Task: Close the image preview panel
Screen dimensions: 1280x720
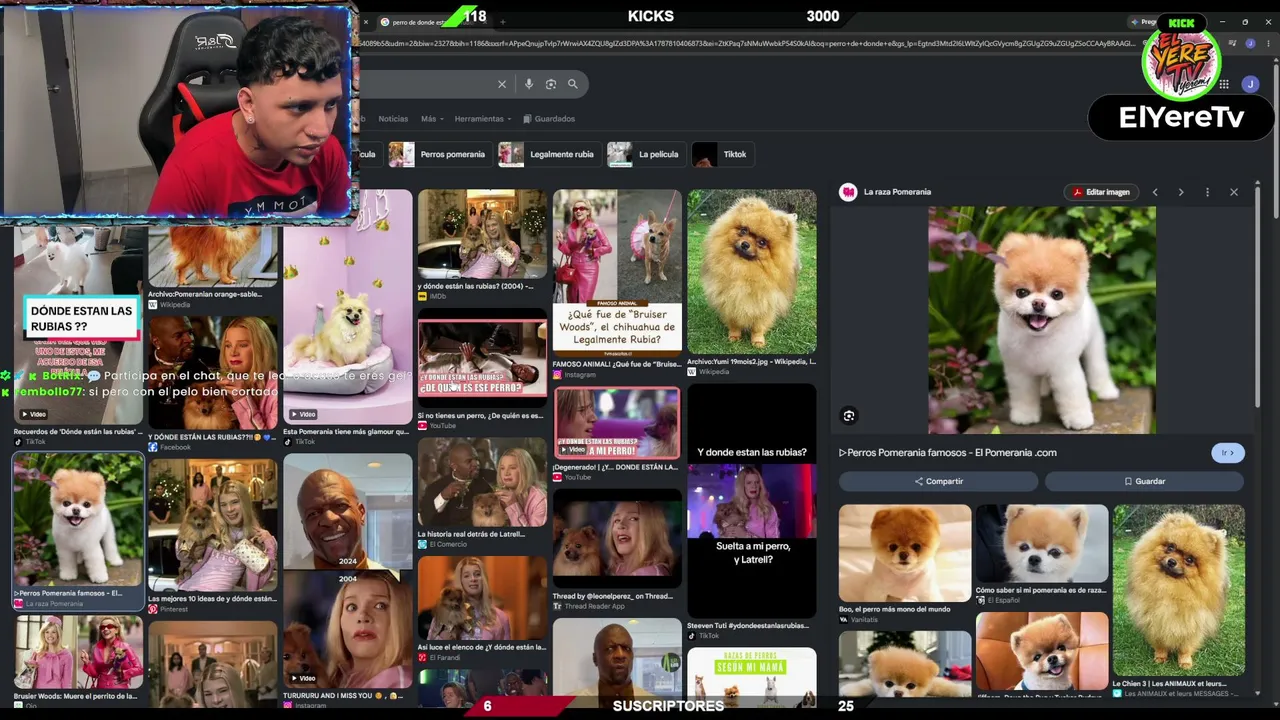Action: (x=1234, y=192)
